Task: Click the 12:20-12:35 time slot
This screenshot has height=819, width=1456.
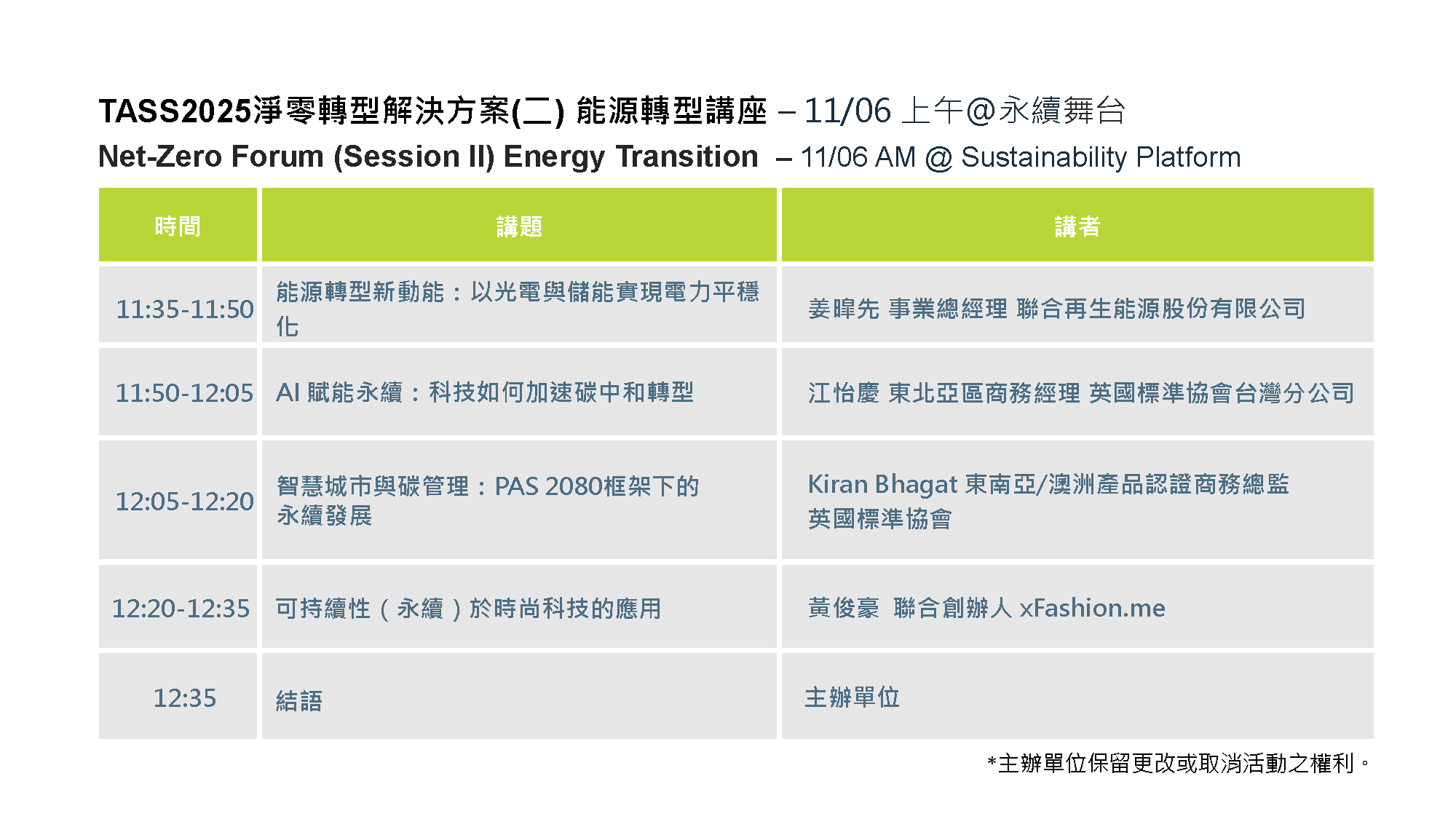Action: tap(181, 608)
